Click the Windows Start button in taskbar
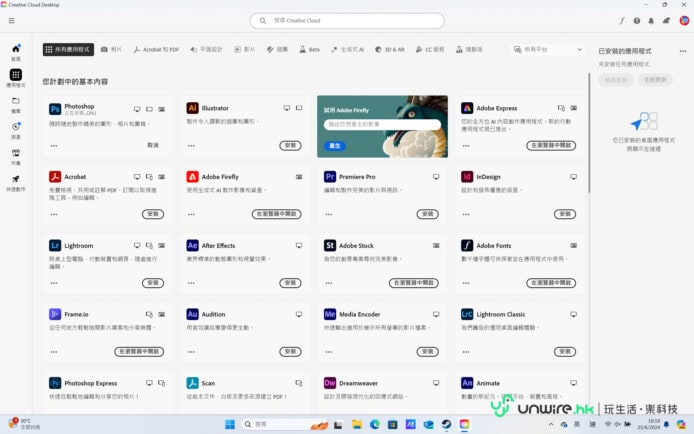This screenshot has height=434, width=694. [x=230, y=423]
